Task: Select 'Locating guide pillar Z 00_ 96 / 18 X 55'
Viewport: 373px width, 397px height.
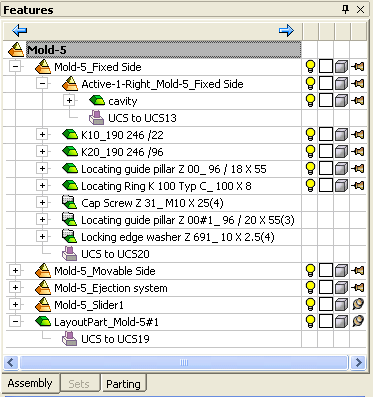Action: (174, 169)
